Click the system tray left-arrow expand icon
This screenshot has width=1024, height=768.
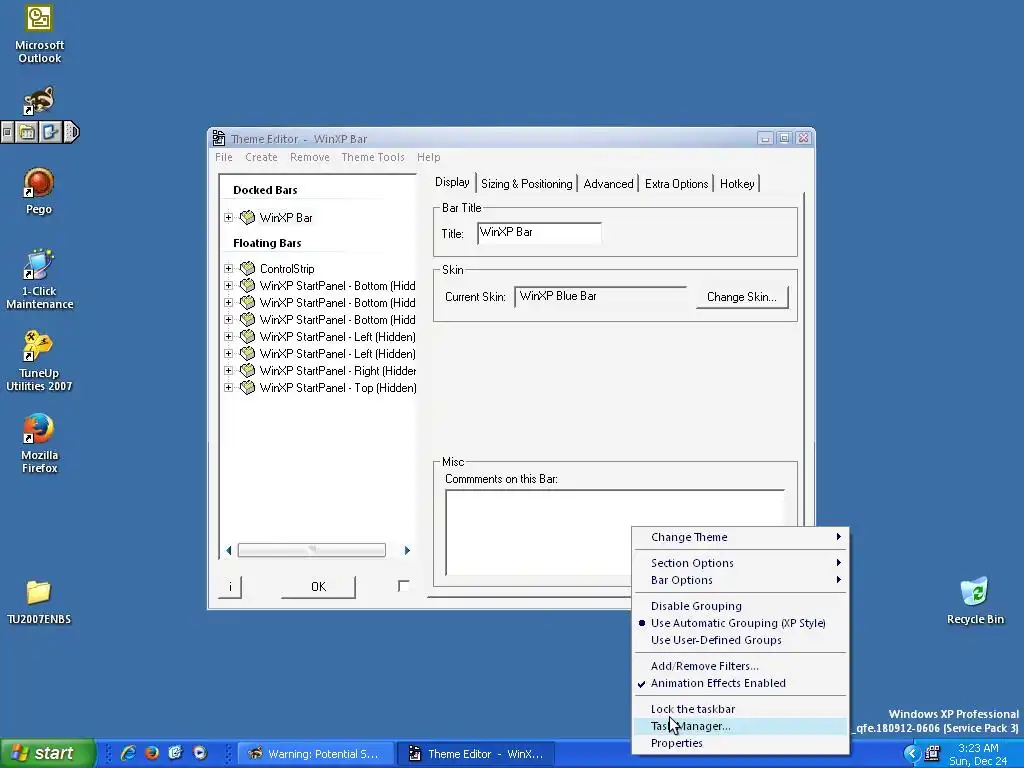(x=911, y=754)
